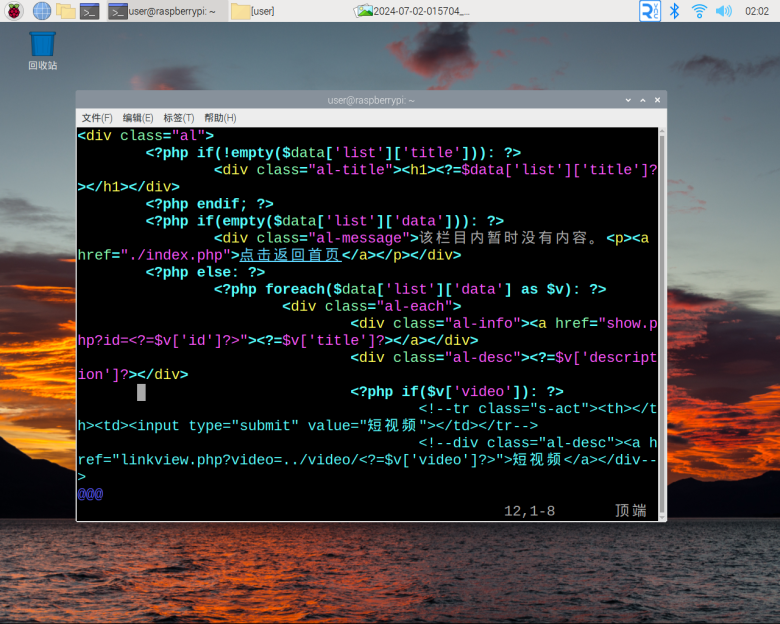
Task: Click the if(!empty($data['list']['title'])) line
Action: point(333,152)
